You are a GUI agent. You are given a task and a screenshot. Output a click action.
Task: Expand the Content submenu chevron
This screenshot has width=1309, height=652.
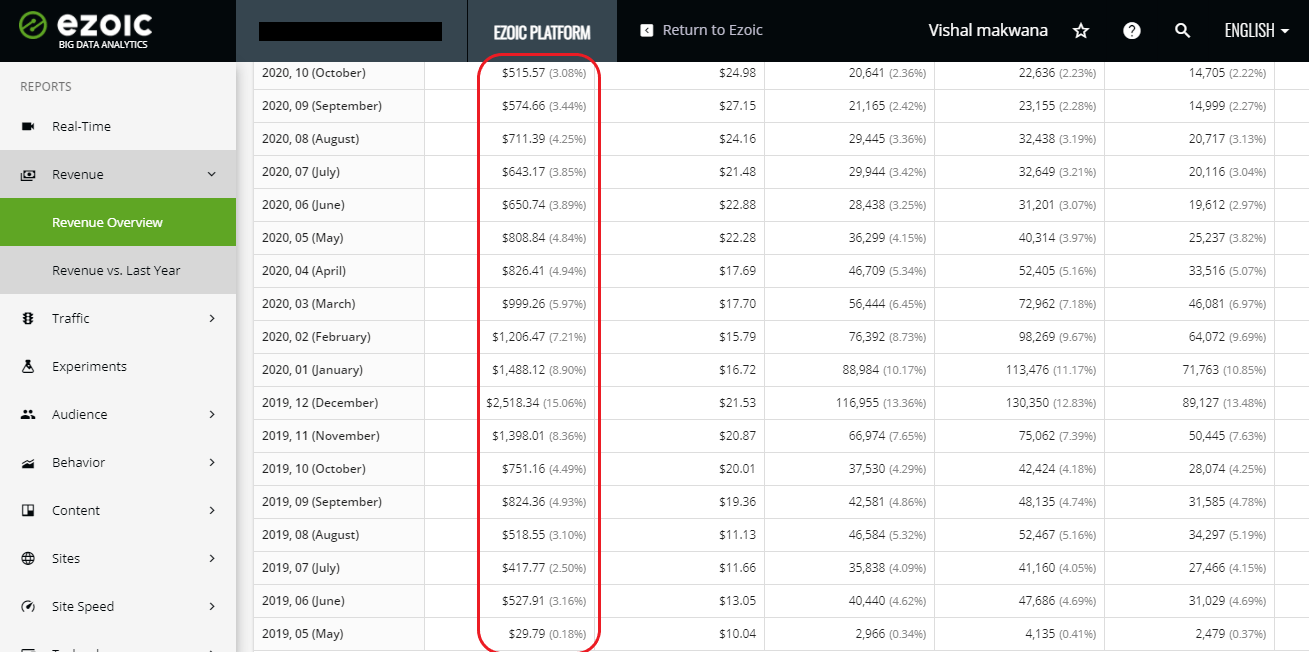click(211, 510)
